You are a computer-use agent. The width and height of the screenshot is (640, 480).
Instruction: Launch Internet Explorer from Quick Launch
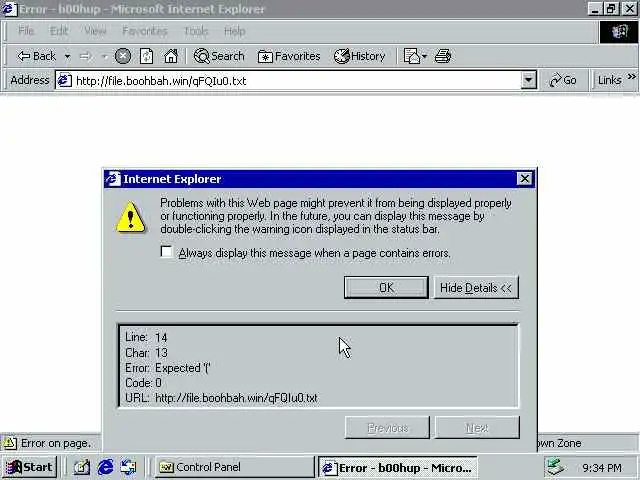(x=105, y=467)
